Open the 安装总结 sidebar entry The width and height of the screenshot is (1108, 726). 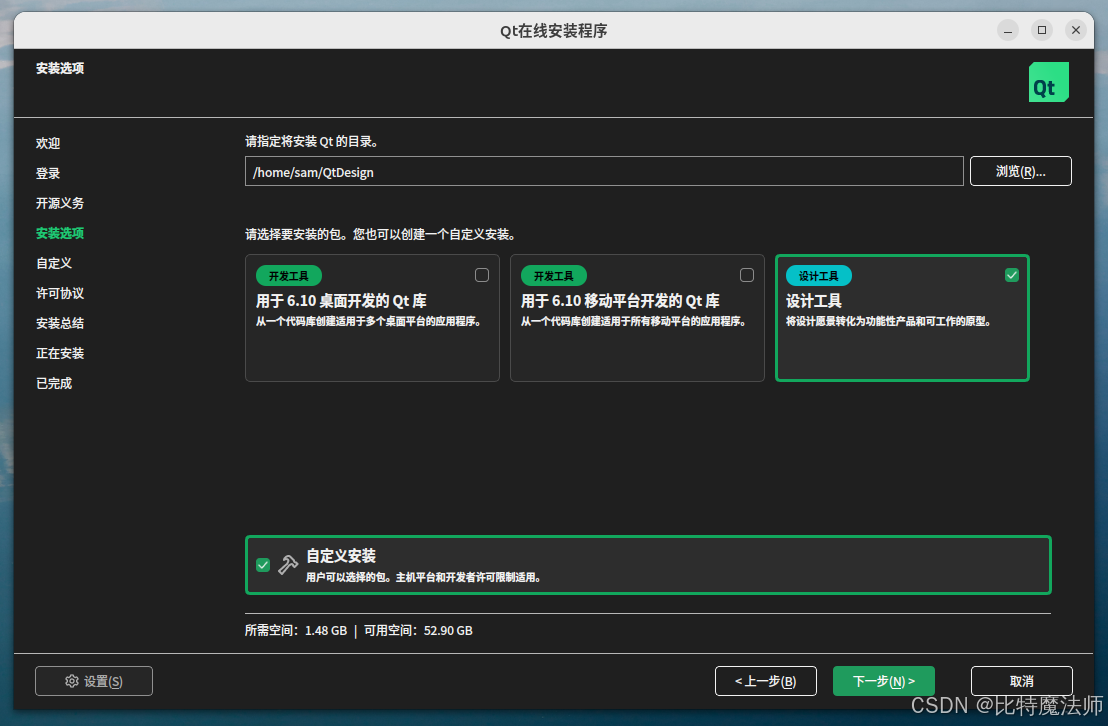coord(59,323)
